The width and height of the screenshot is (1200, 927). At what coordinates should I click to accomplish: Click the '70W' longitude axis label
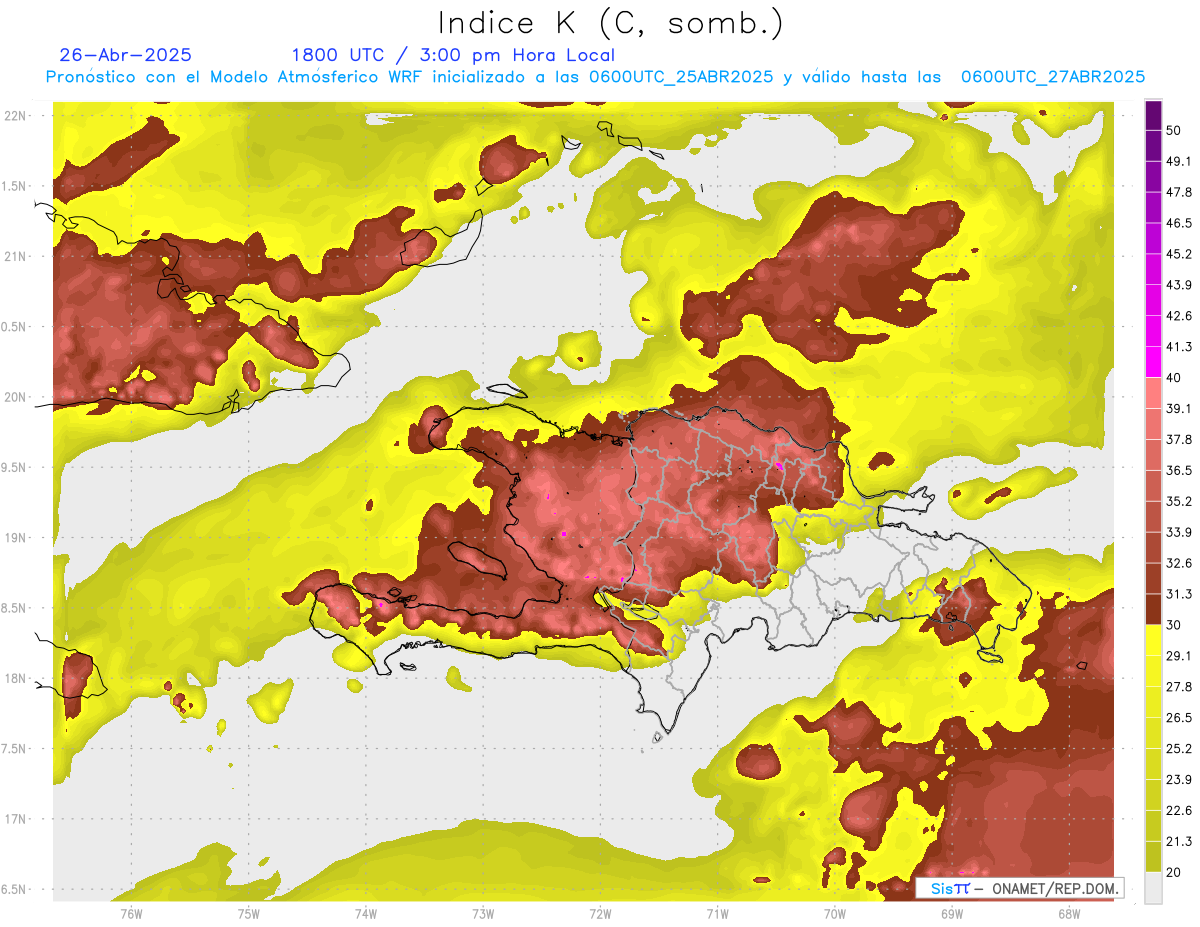834,913
